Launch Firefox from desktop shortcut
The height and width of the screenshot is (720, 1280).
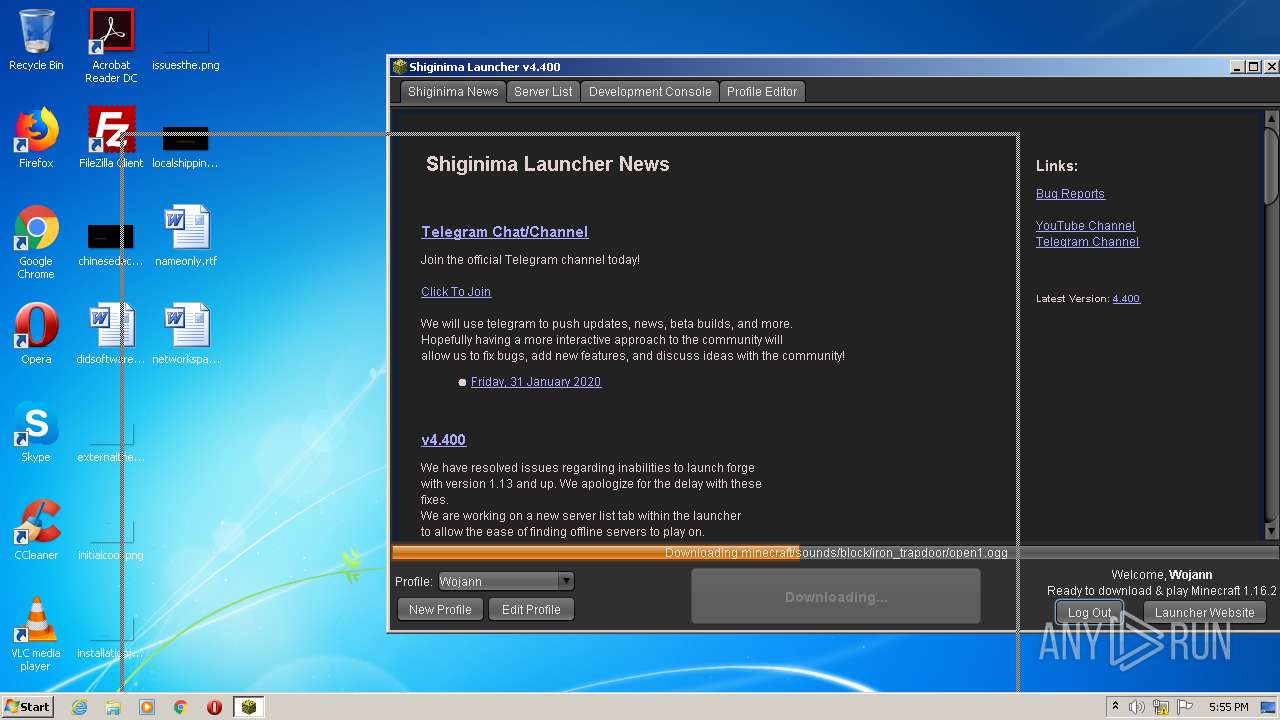pyautogui.click(x=36, y=139)
